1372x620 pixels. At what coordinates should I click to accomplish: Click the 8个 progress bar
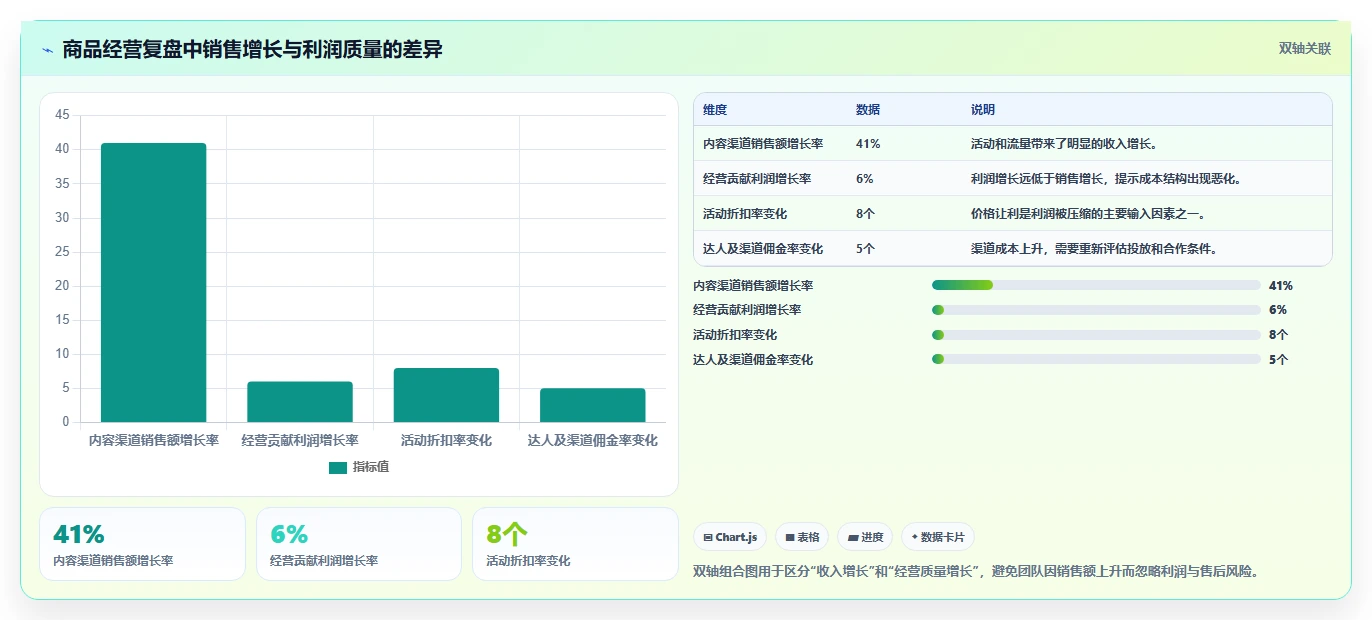coord(1096,335)
